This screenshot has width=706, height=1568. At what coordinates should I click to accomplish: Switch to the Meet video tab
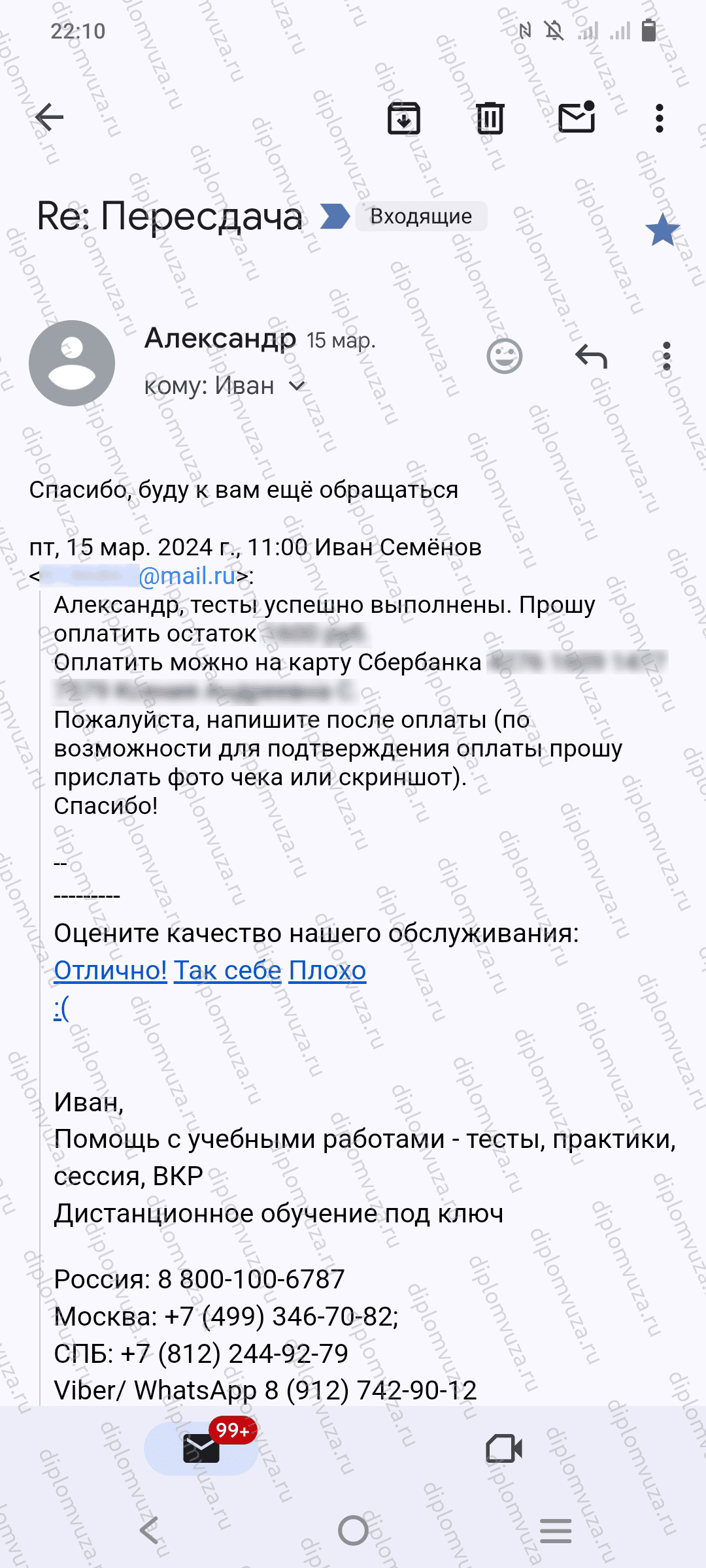click(504, 1448)
